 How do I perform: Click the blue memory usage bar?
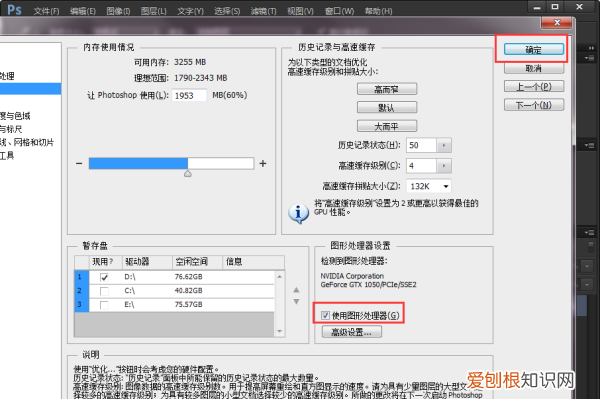[138, 163]
